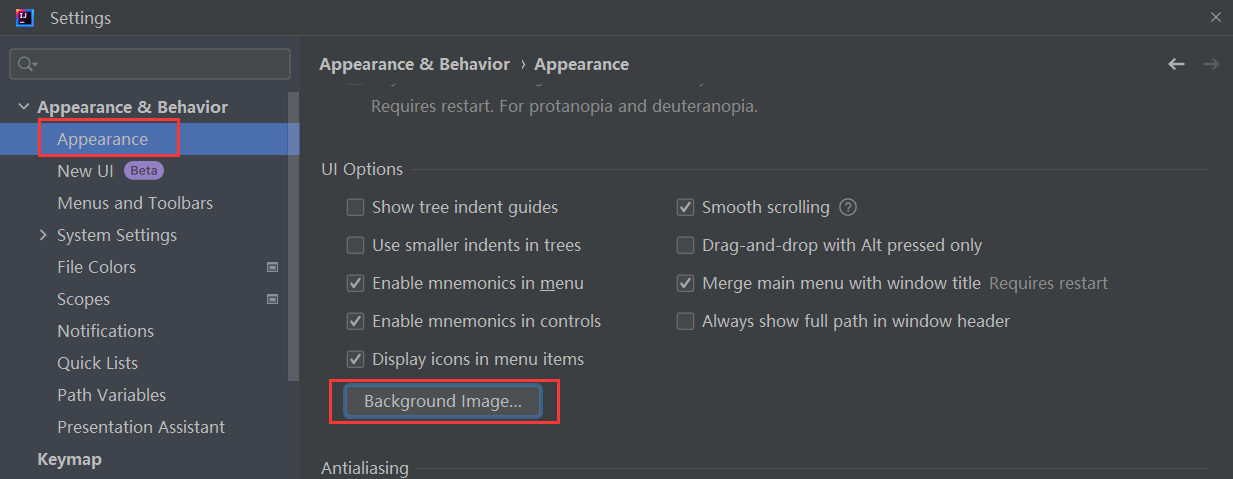Image resolution: width=1233 pixels, height=479 pixels.
Task: Open the Background Image dialog
Action: pyautogui.click(x=443, y=401)
